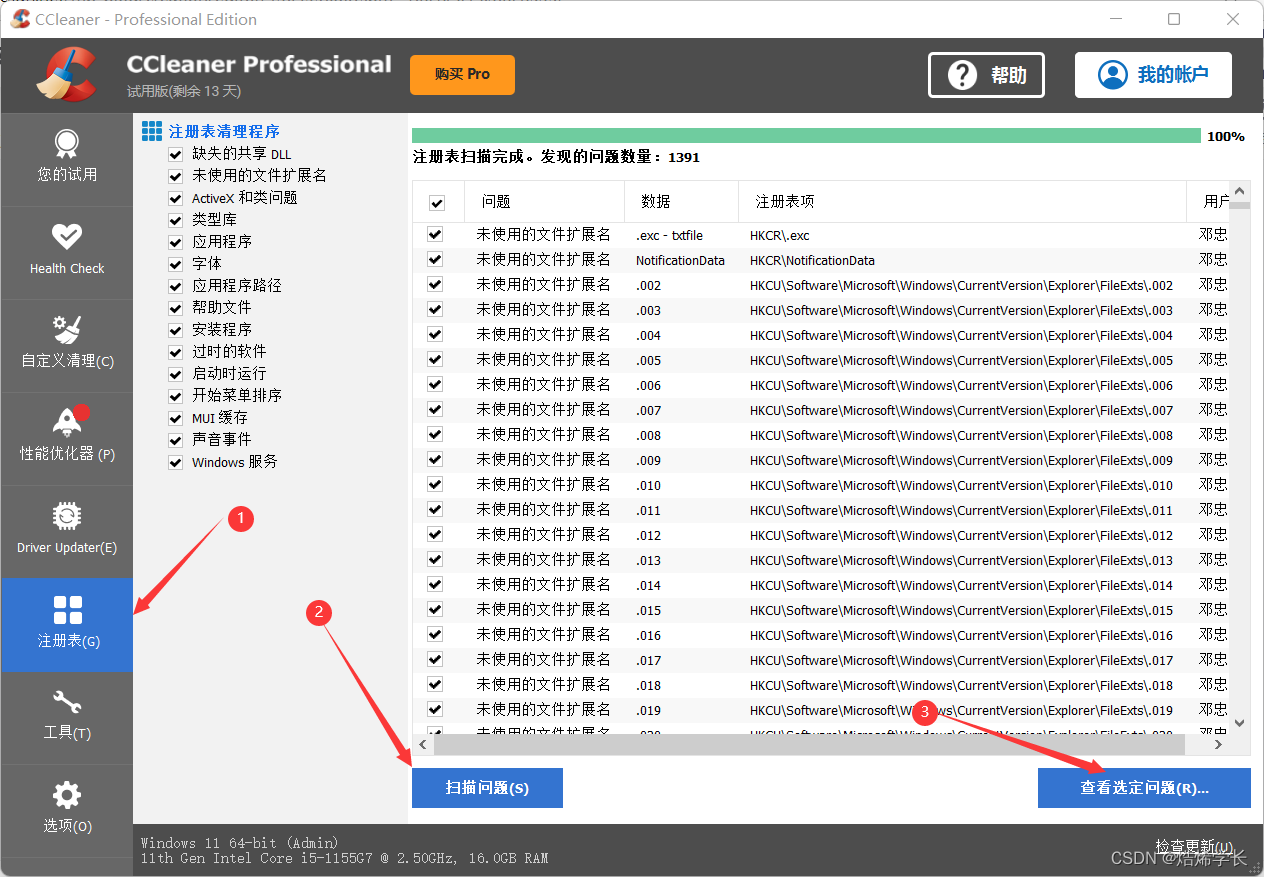This screenshot has width=1264, height=877.
Task: Open the Health Check heart icon
Action: click(x=67, y=237)
